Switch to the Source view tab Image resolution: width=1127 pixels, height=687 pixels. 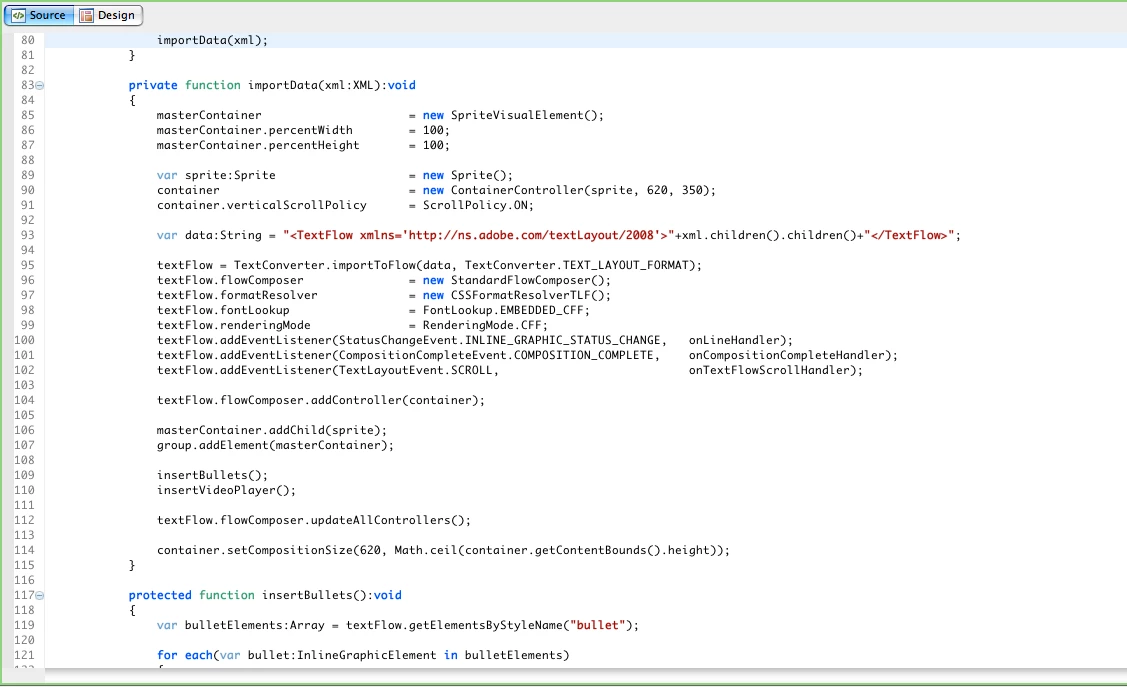[x=39, y=15]
